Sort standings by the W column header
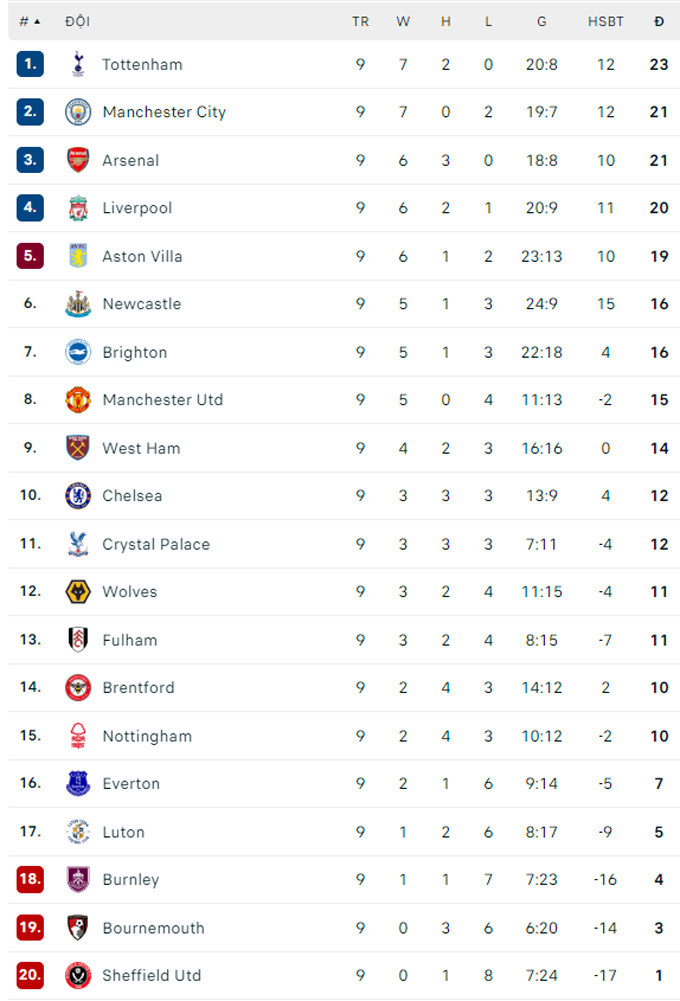This screenshot has width=680, height=1001. [x=403, y=21]
